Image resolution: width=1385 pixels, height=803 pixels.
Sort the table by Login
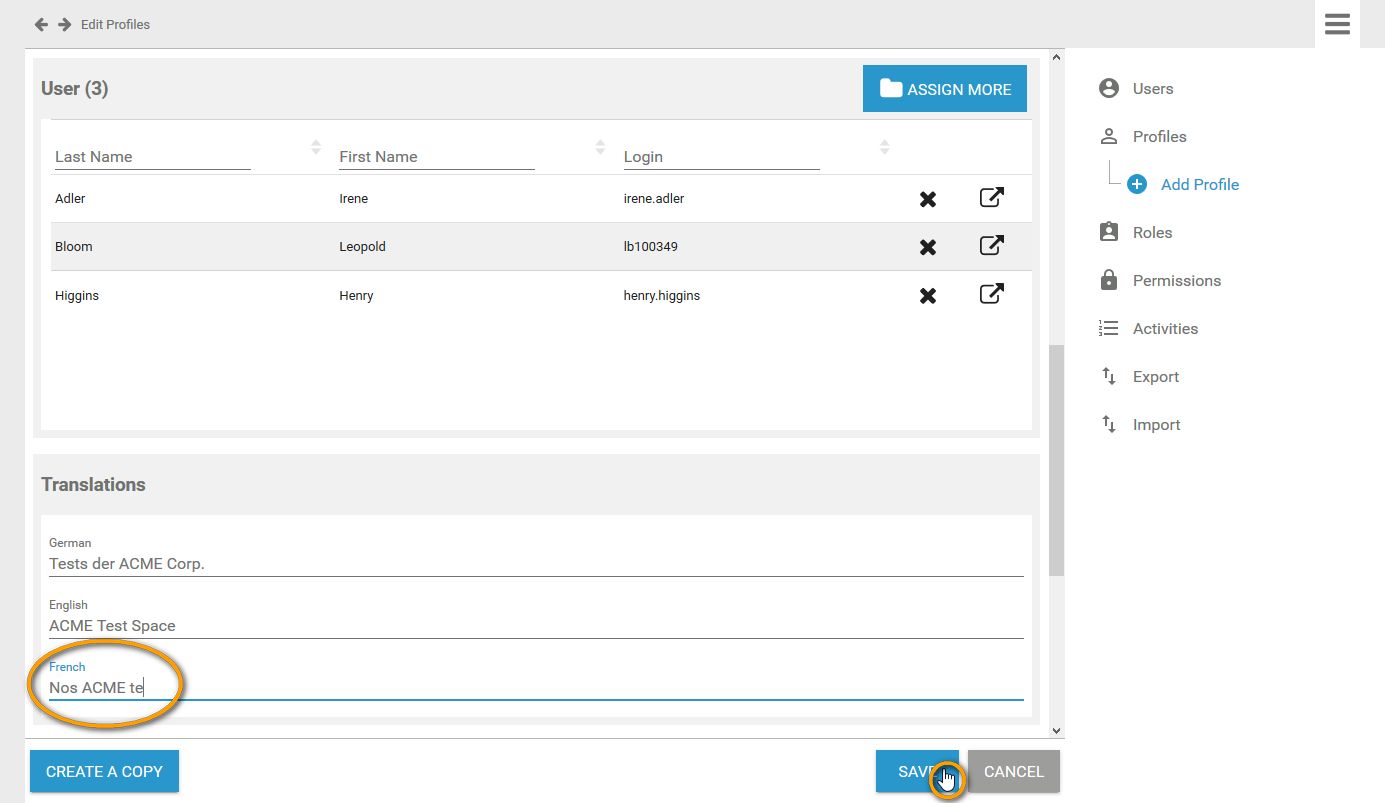point(884,147)
